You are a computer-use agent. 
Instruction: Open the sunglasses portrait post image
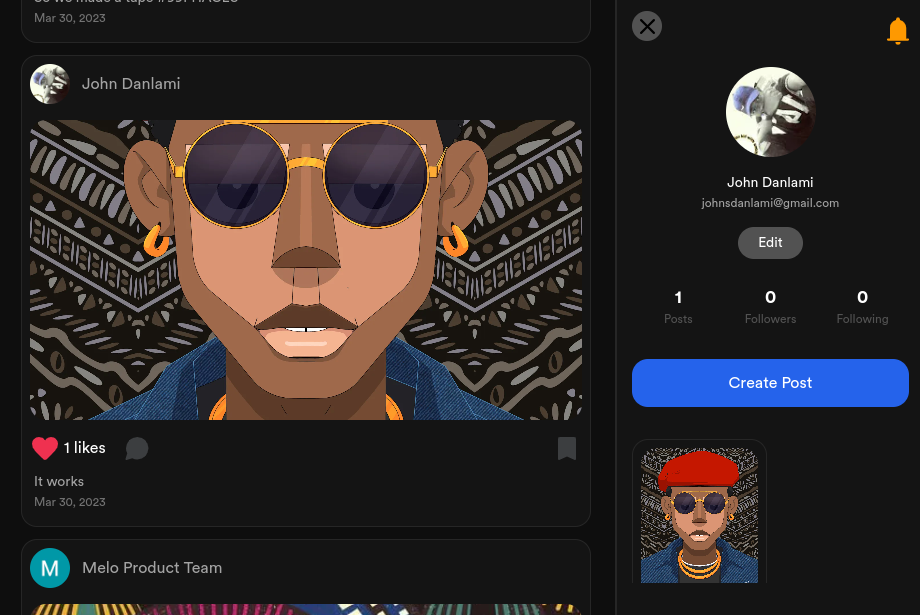click(x=306, y=270)
